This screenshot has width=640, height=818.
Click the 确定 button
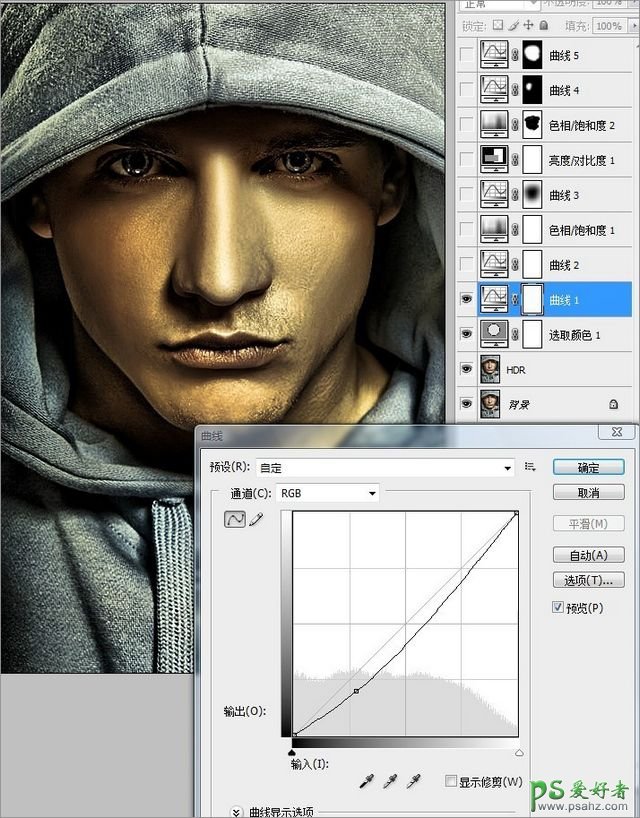click(x=588, y=467)
